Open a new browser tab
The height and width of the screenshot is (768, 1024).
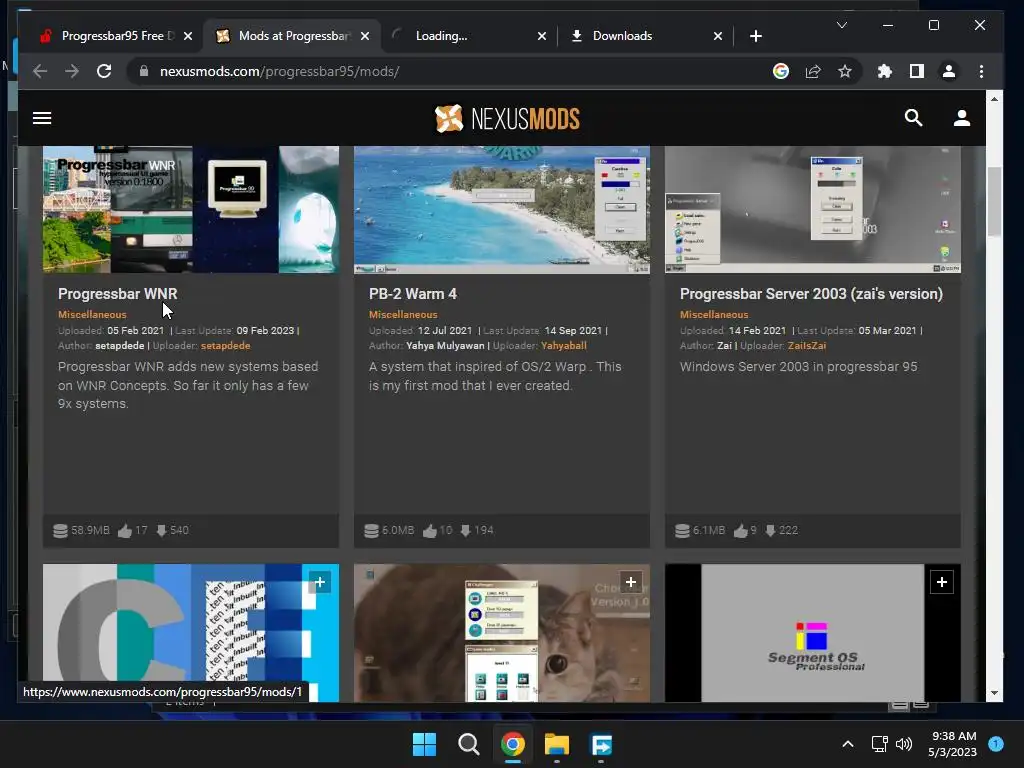point(756,36)
